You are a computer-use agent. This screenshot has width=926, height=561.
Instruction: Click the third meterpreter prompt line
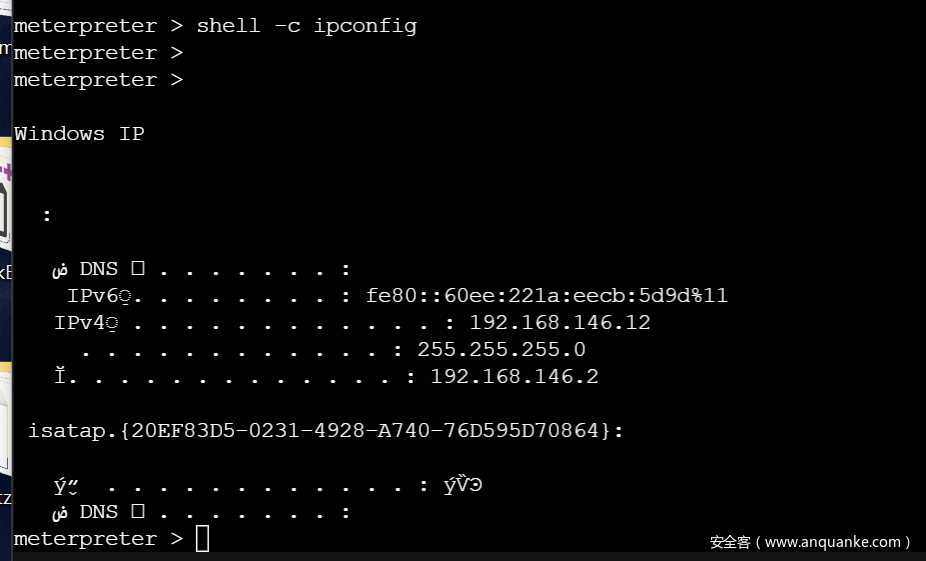tap(98, 80)
